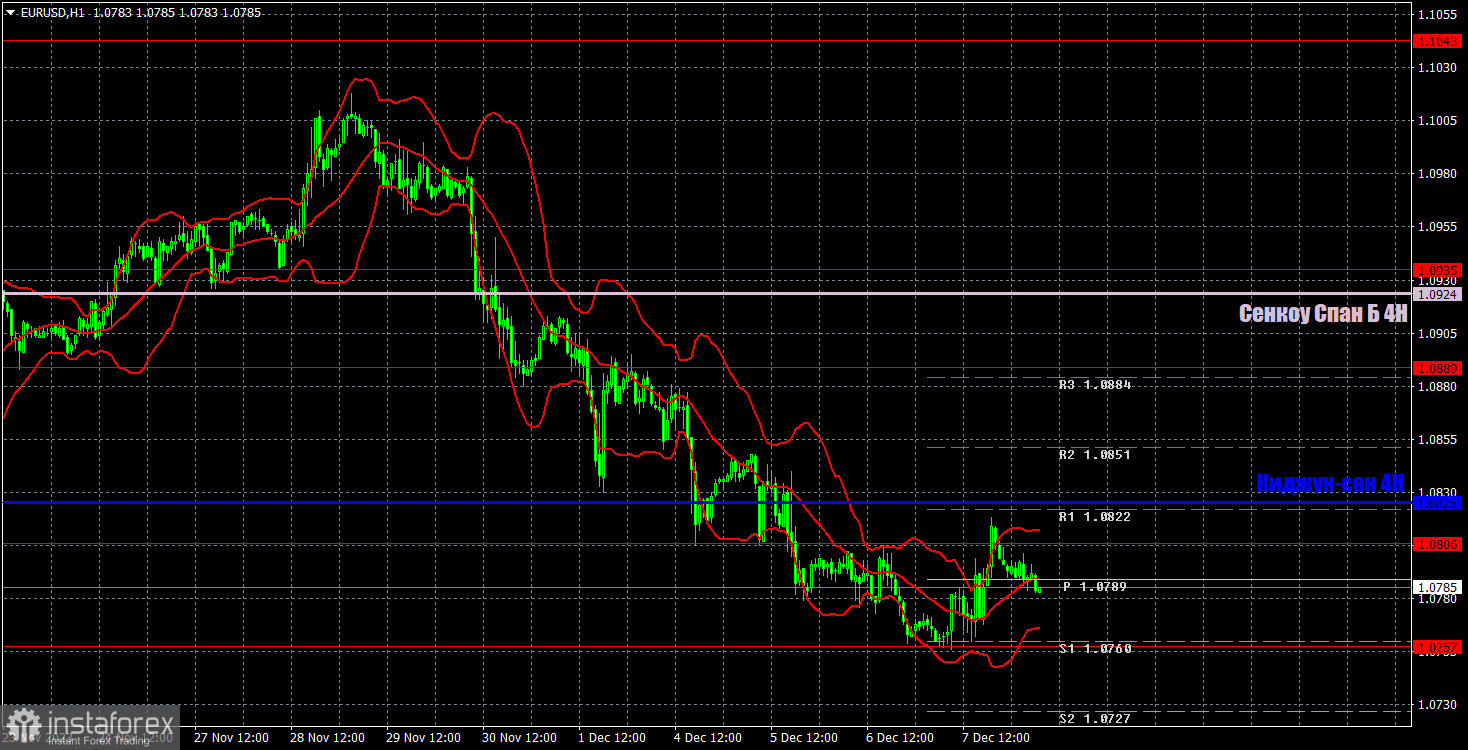Click the 1.1005 price axis value
This screenshot has height=750, width=1468.
point(1438,121)
